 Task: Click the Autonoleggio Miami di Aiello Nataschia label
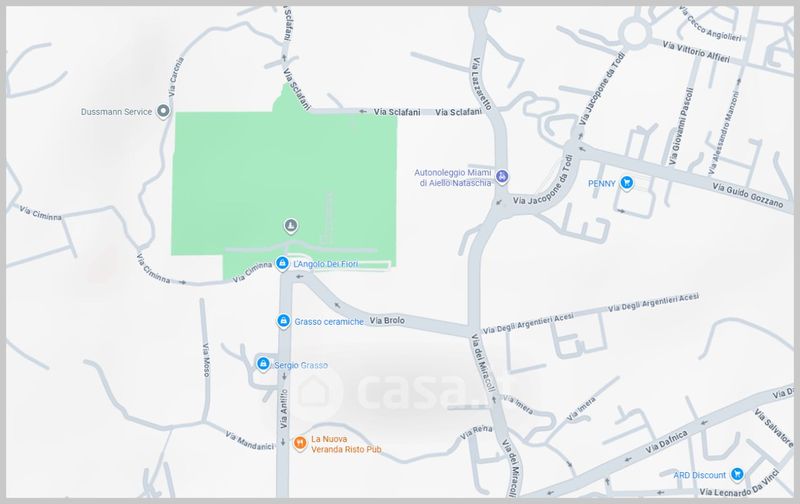click(x=453, y=178)
